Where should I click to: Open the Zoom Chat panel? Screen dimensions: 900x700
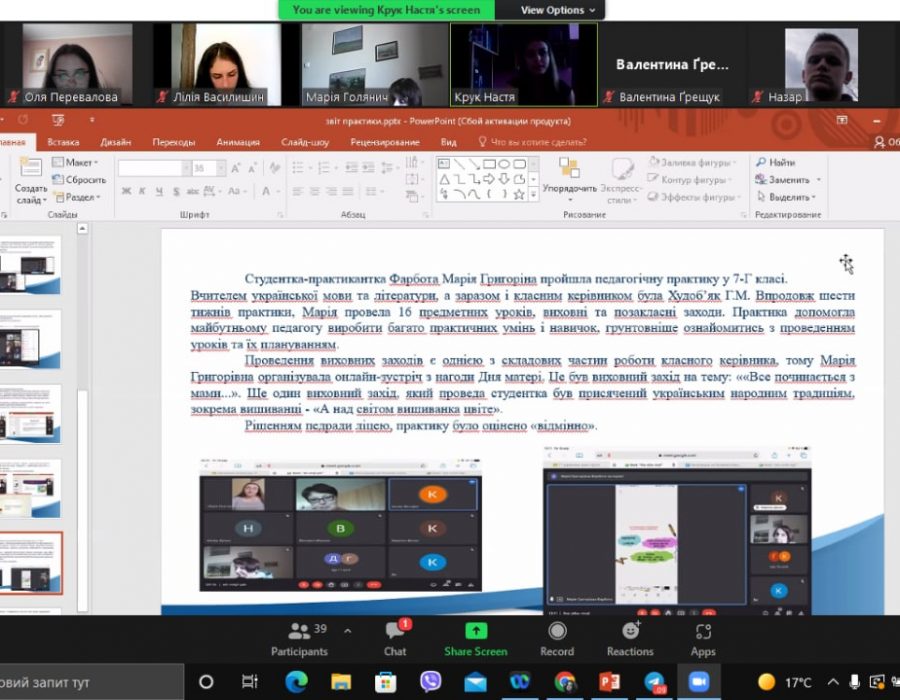pos(395,638)
